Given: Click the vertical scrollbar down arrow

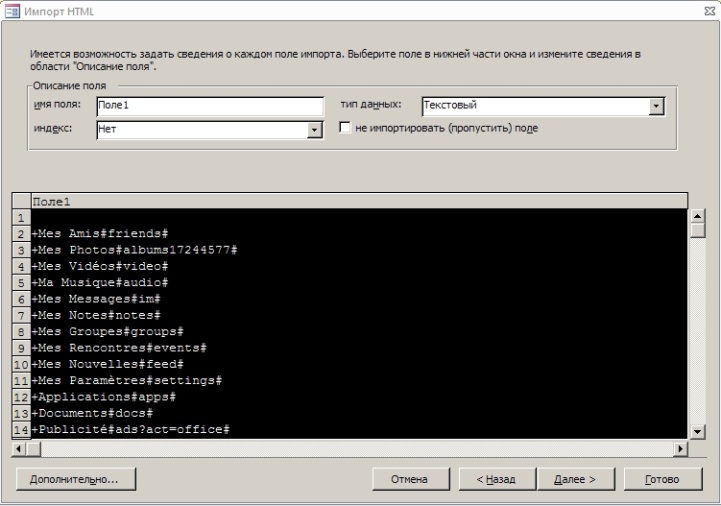Looking at the screenshot, I should [698, 431].
